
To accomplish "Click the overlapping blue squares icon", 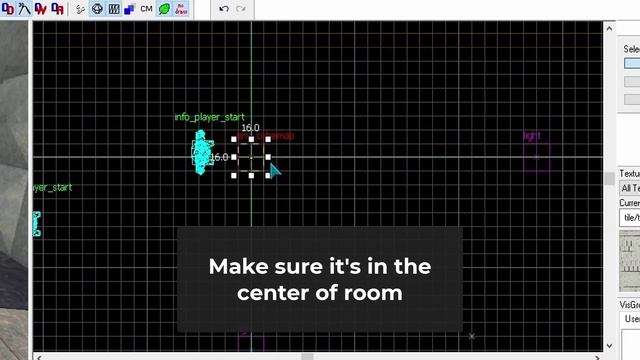I will [x=130, y=9].
